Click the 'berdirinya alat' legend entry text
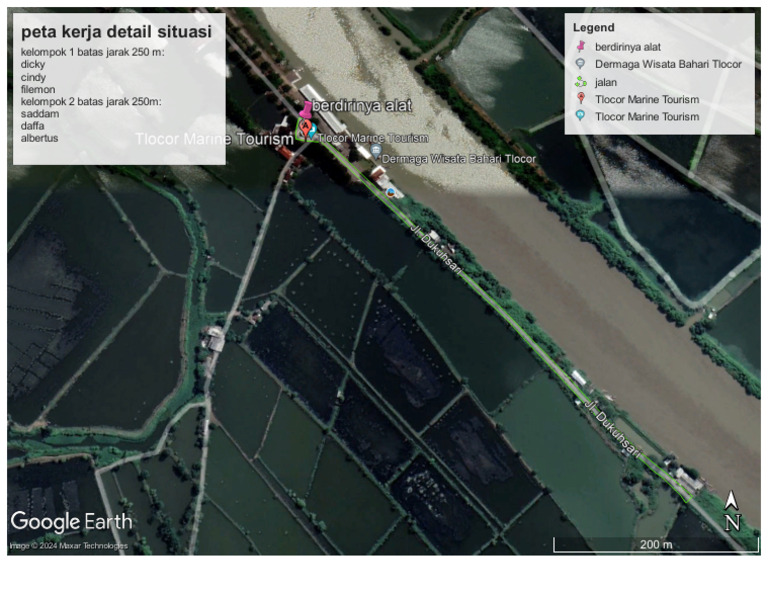Screen dimensions: 768x594 pyautogui.click(x=628, y=47)
